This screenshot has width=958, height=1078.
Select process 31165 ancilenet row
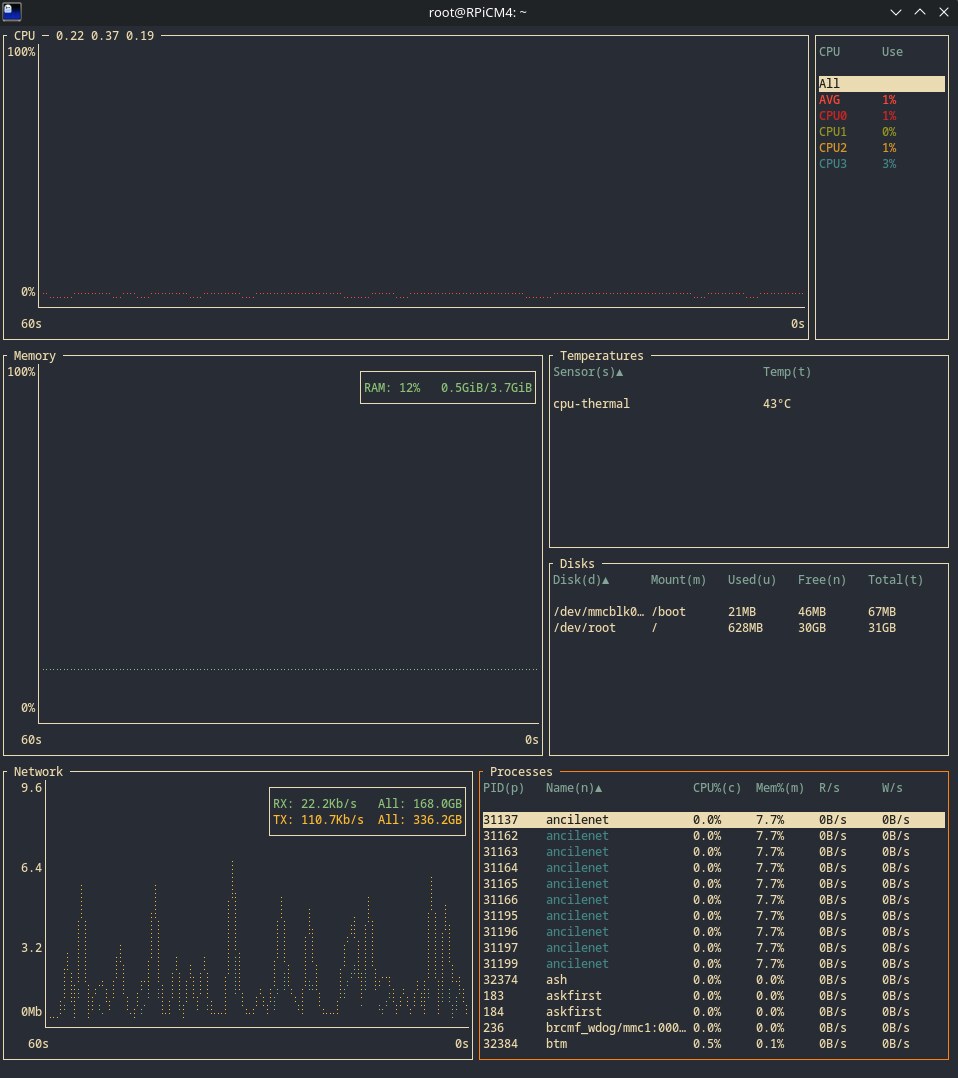pos(713,883)
